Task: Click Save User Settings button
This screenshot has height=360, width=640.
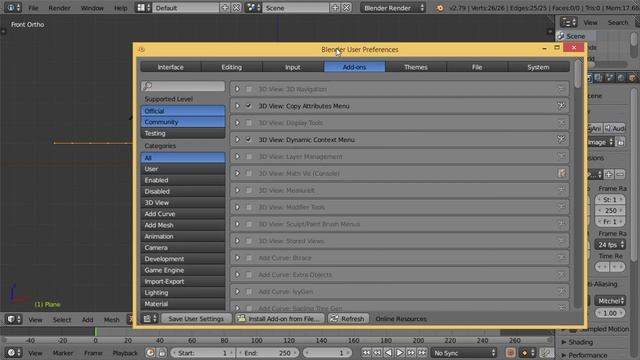Action: [196, 319]
